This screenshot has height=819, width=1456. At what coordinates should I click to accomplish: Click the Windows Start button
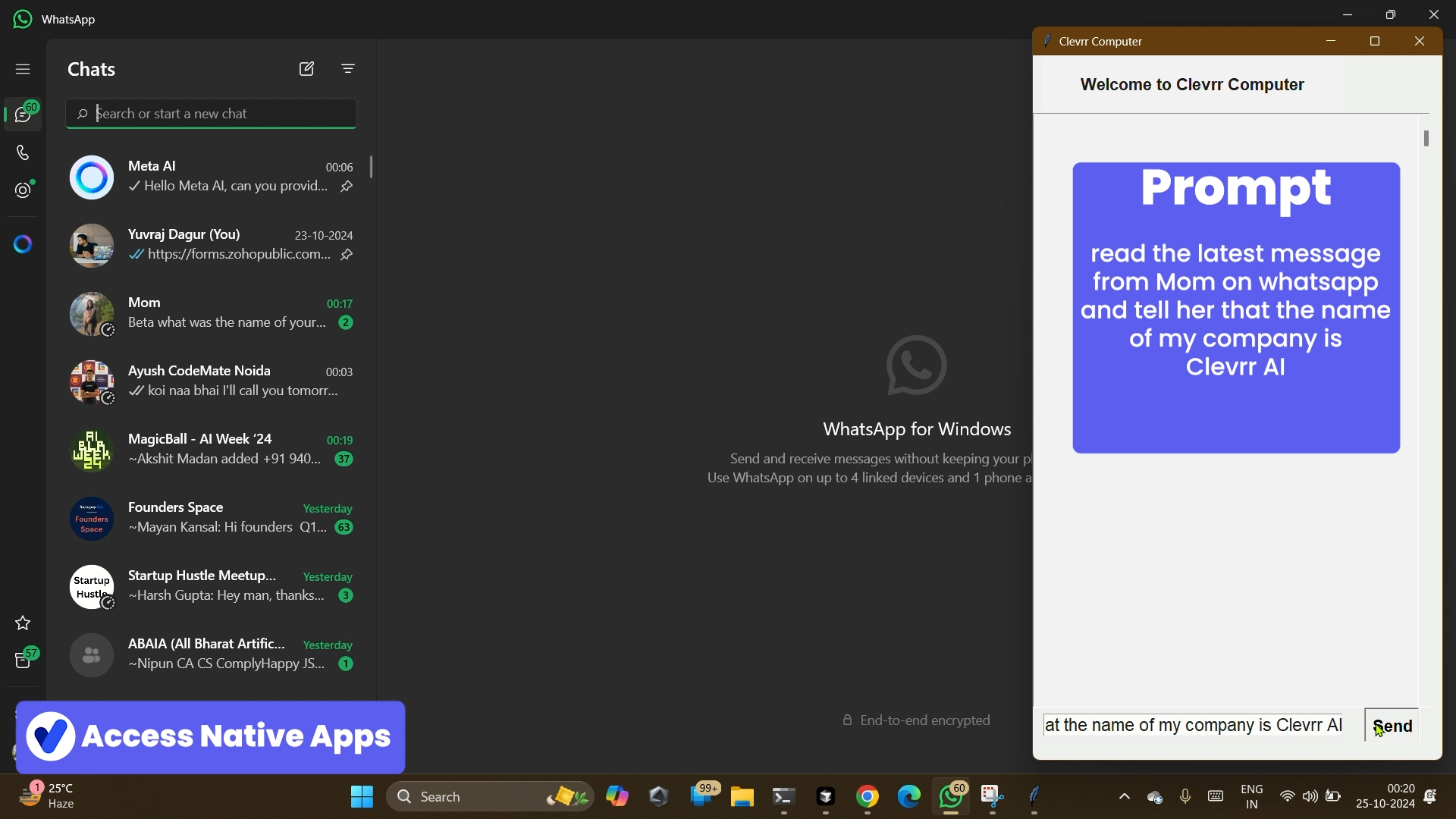[362, 797]
